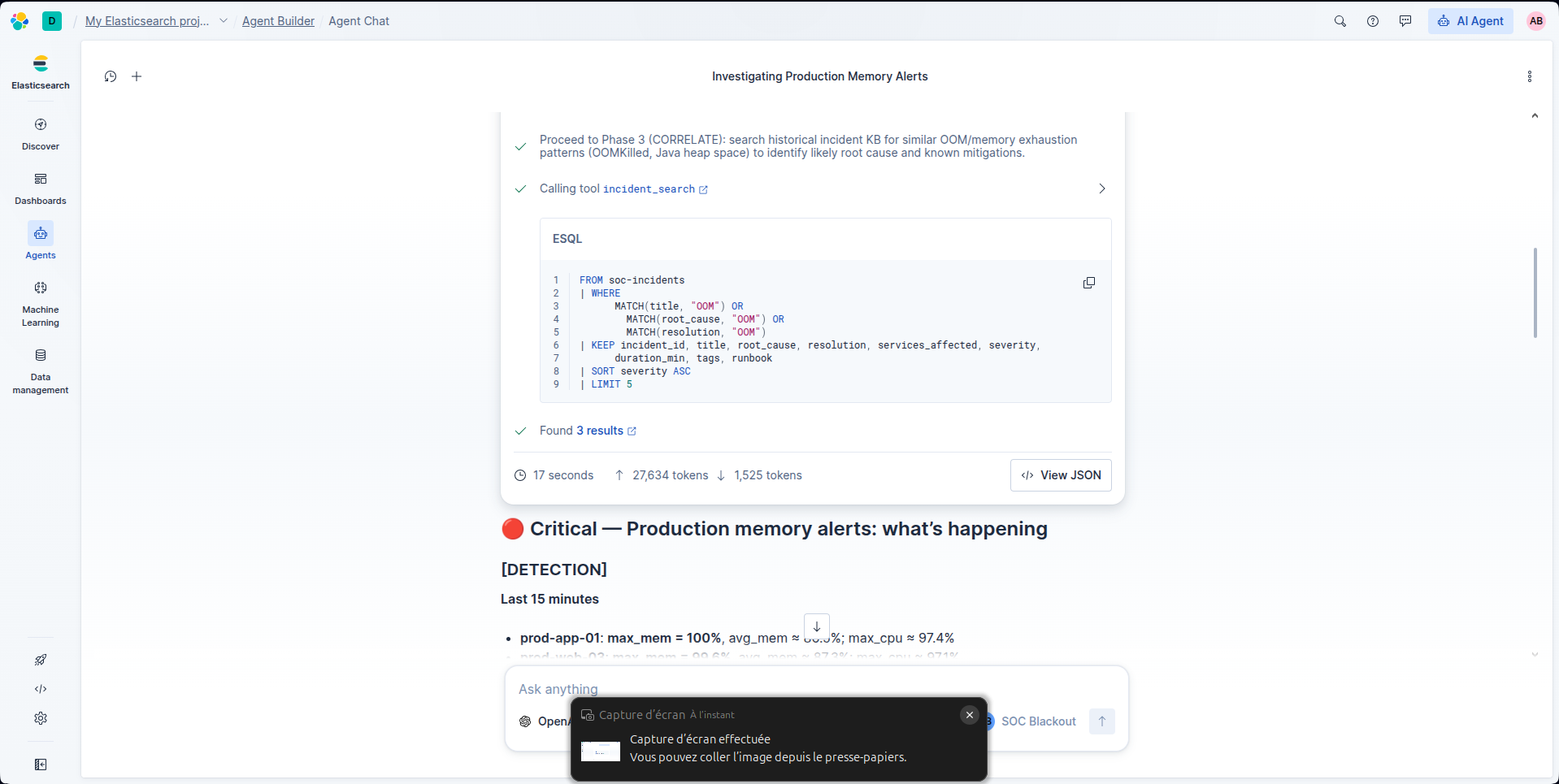Open the AI Agent button
Image resolution: width=1559 pixels, height=784 pixels.
[1470, 21]
